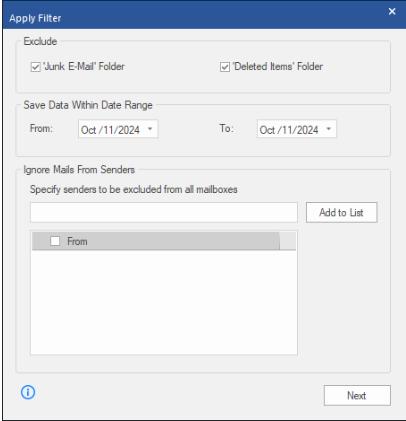Select the From column header label
The width and height of the screenshot is (406, 421).
77,241
